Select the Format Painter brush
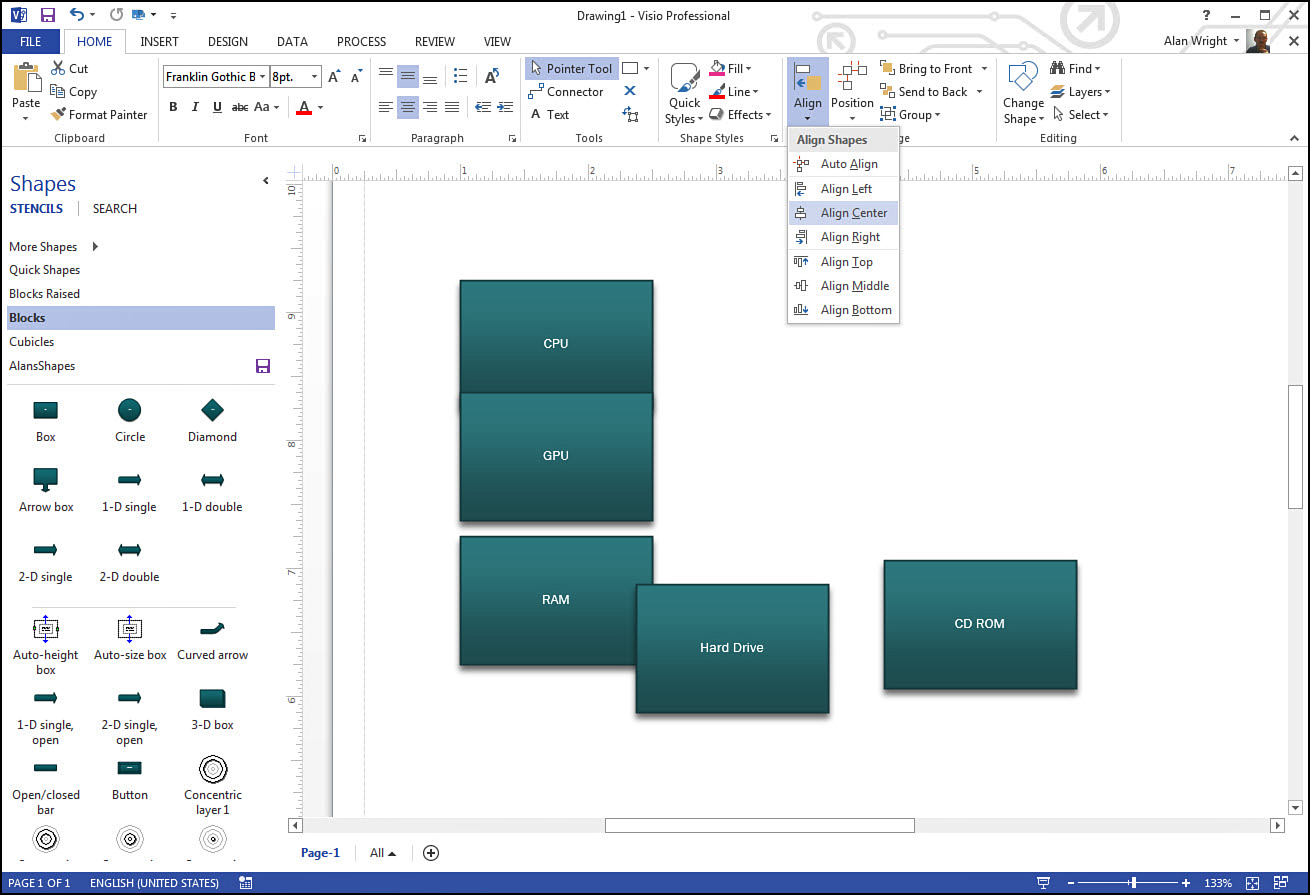Screen dimensions: 1310x895 pyautogui.click(x=58, y=115)
